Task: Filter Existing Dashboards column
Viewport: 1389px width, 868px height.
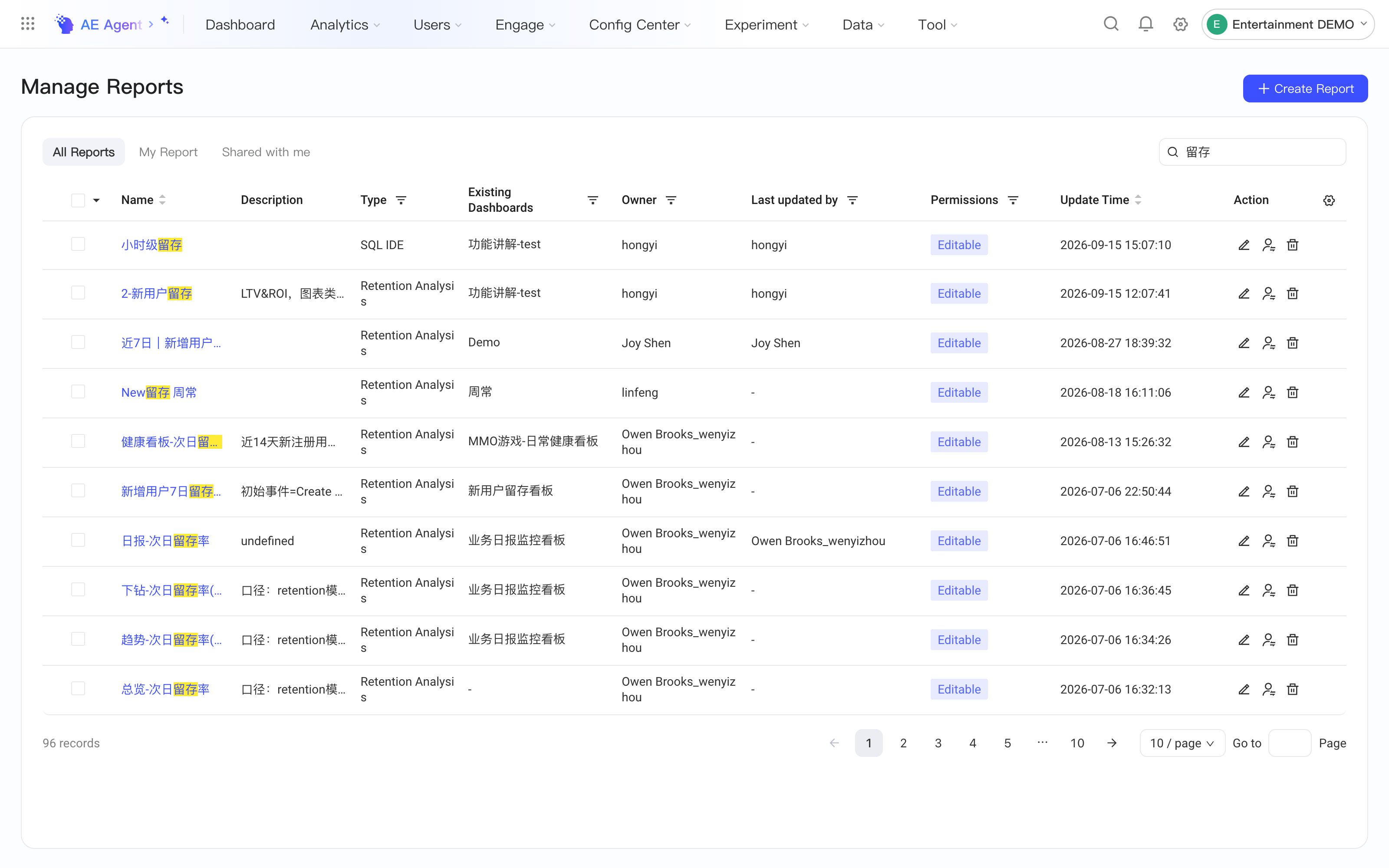Action: click(593, 201)
